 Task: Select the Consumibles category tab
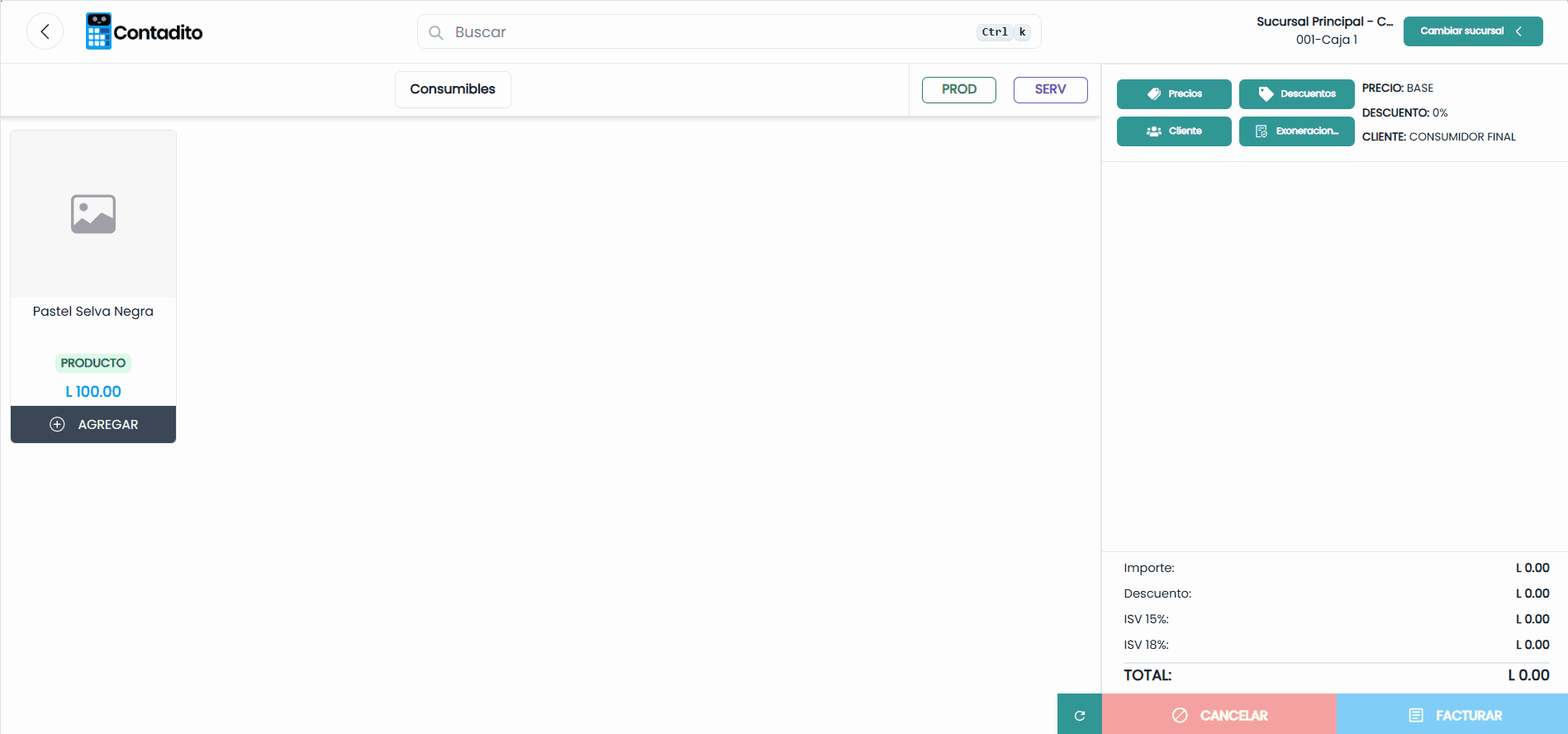(x=453, y=89)
